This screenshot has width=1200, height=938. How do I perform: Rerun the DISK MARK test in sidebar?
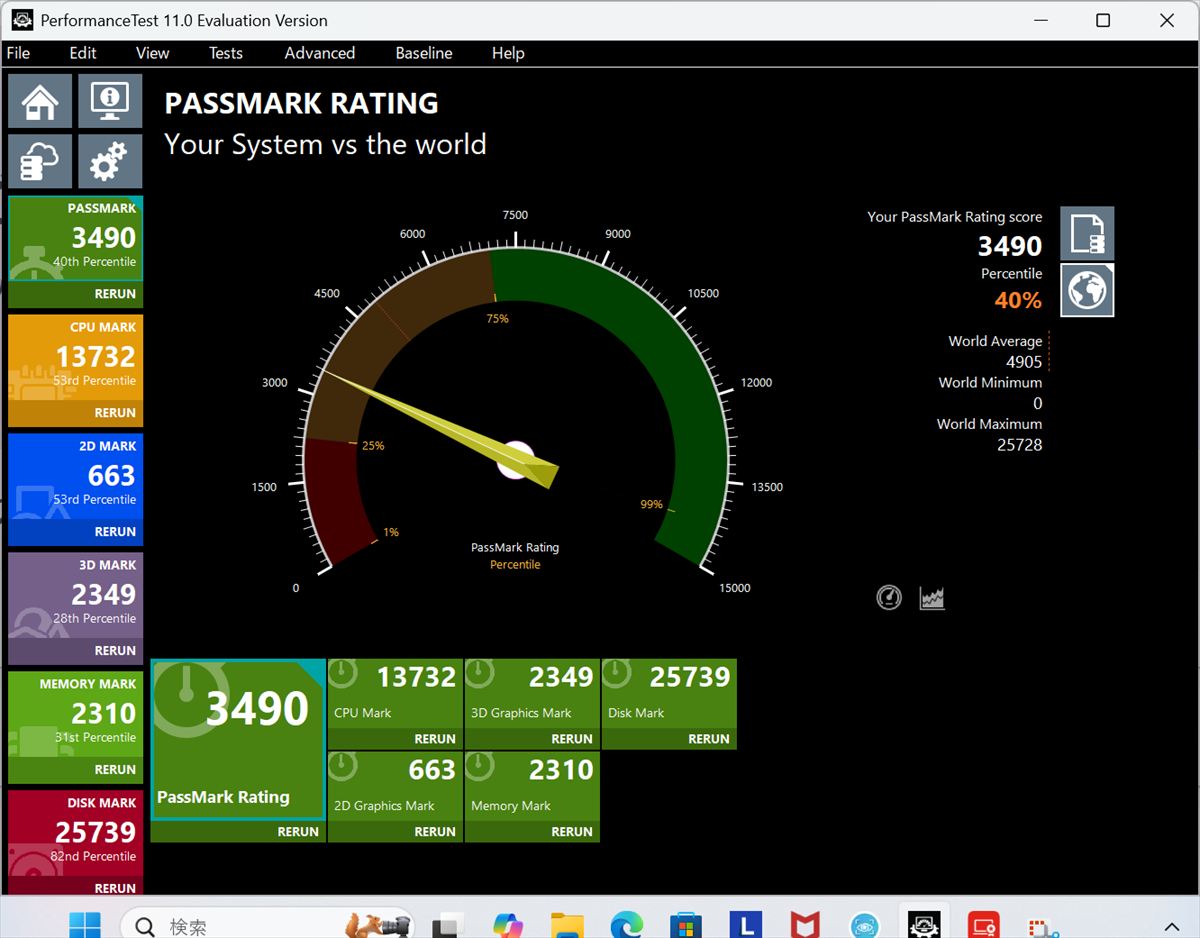pyautogui.click(x=115, y=888)
